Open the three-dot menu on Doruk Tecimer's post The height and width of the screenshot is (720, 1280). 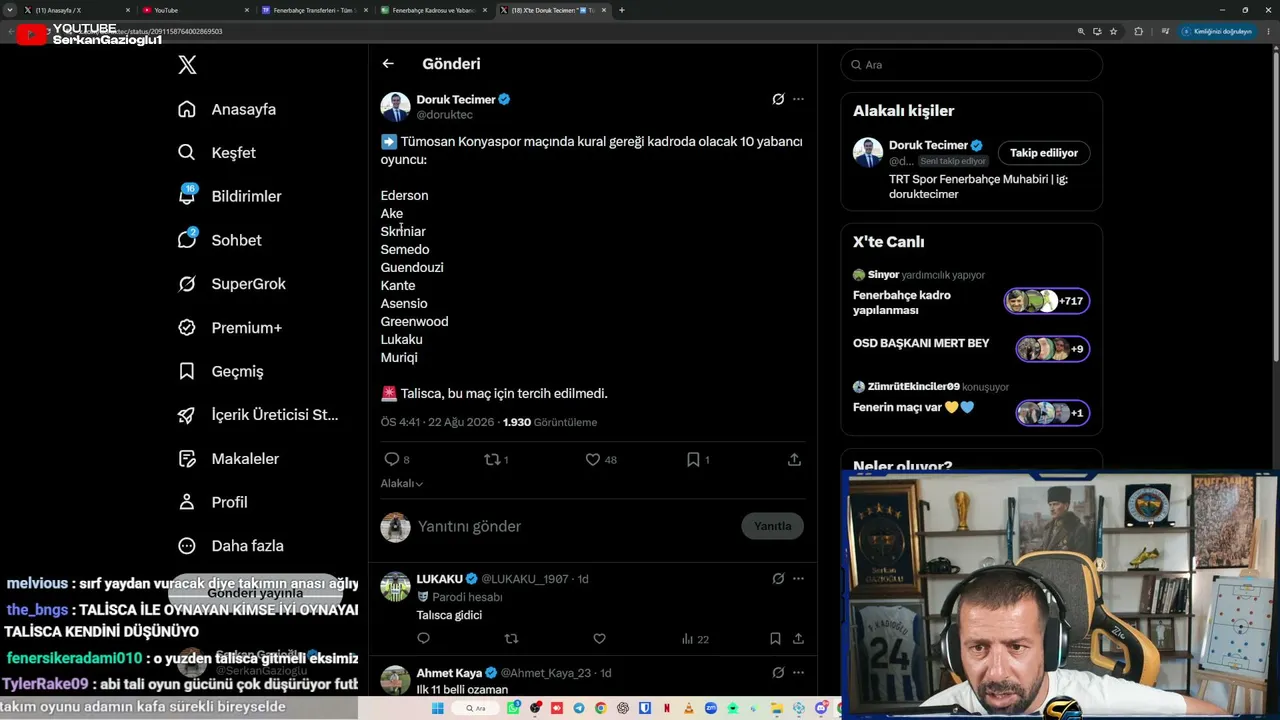pos(798,99)
